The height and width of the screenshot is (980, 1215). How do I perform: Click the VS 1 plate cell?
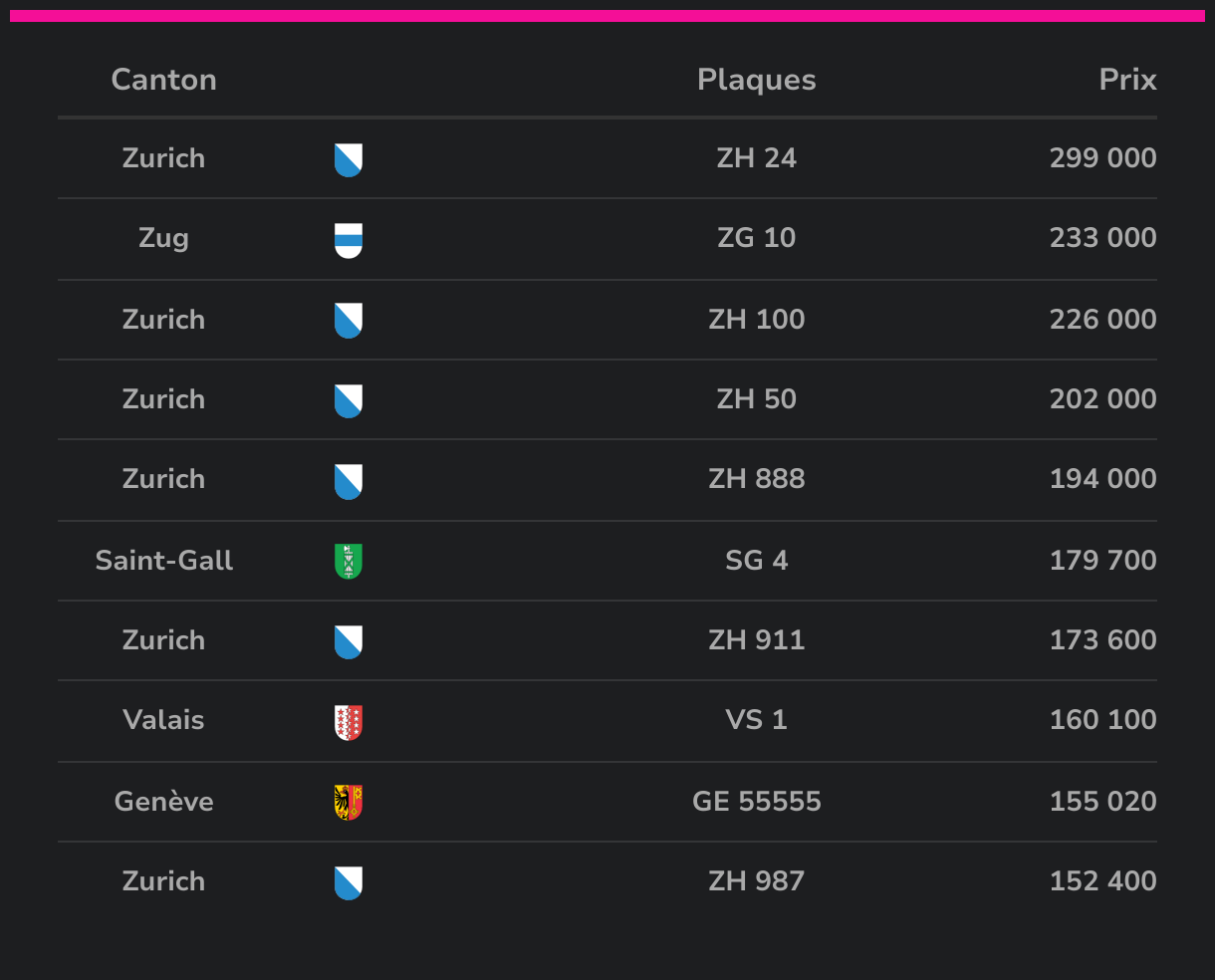pyautogui.click(x=757, y=720)
